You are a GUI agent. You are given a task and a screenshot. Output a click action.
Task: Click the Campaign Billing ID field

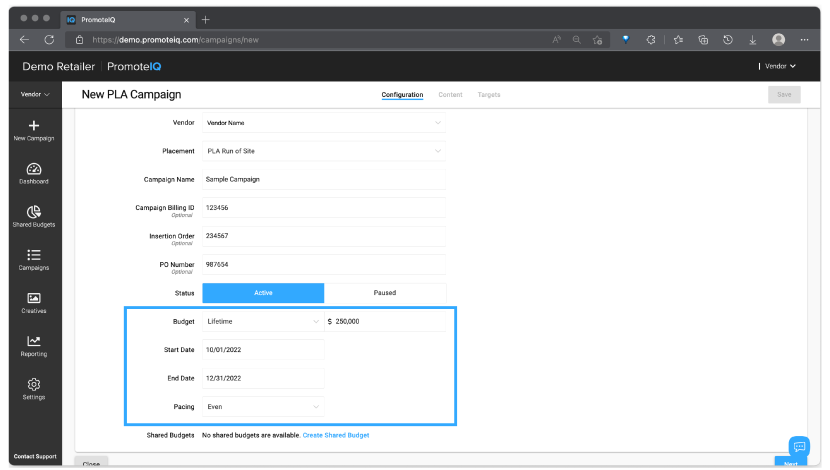[x=324, y=207]
